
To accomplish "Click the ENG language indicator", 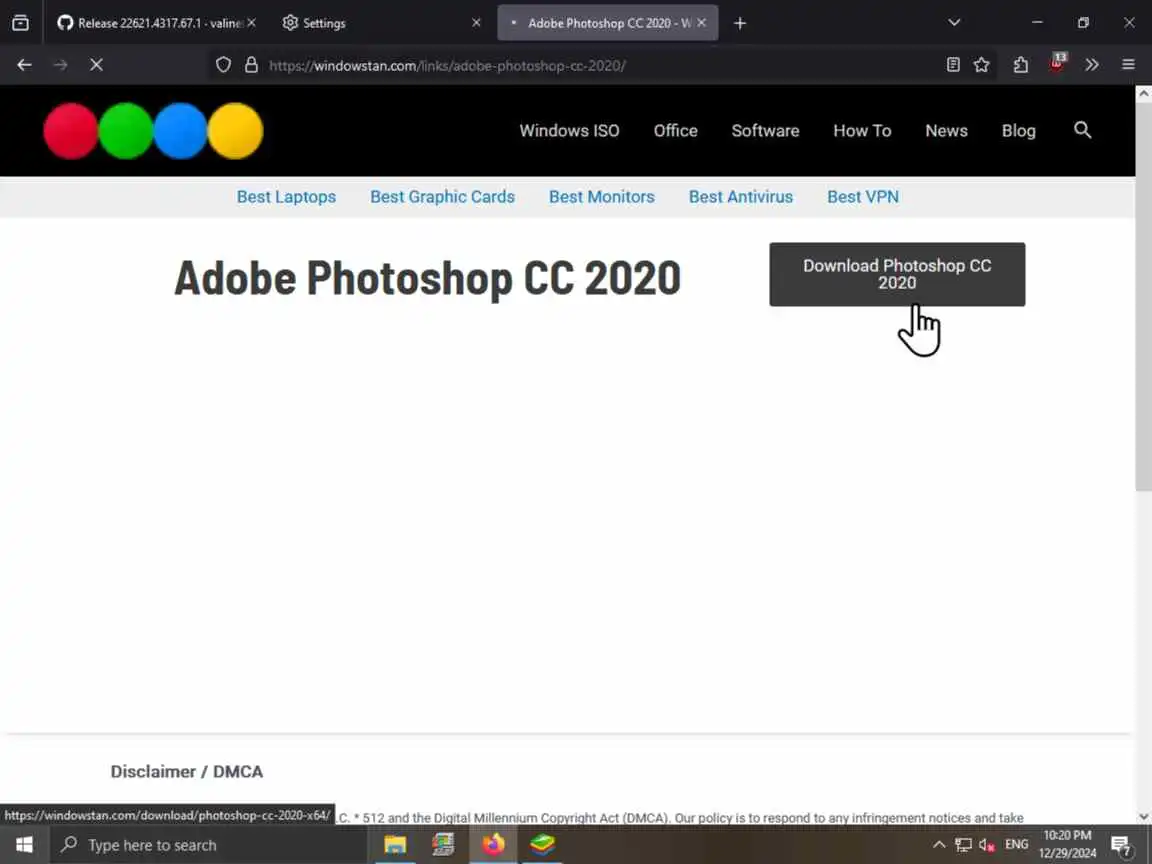I will (1017, 845).
